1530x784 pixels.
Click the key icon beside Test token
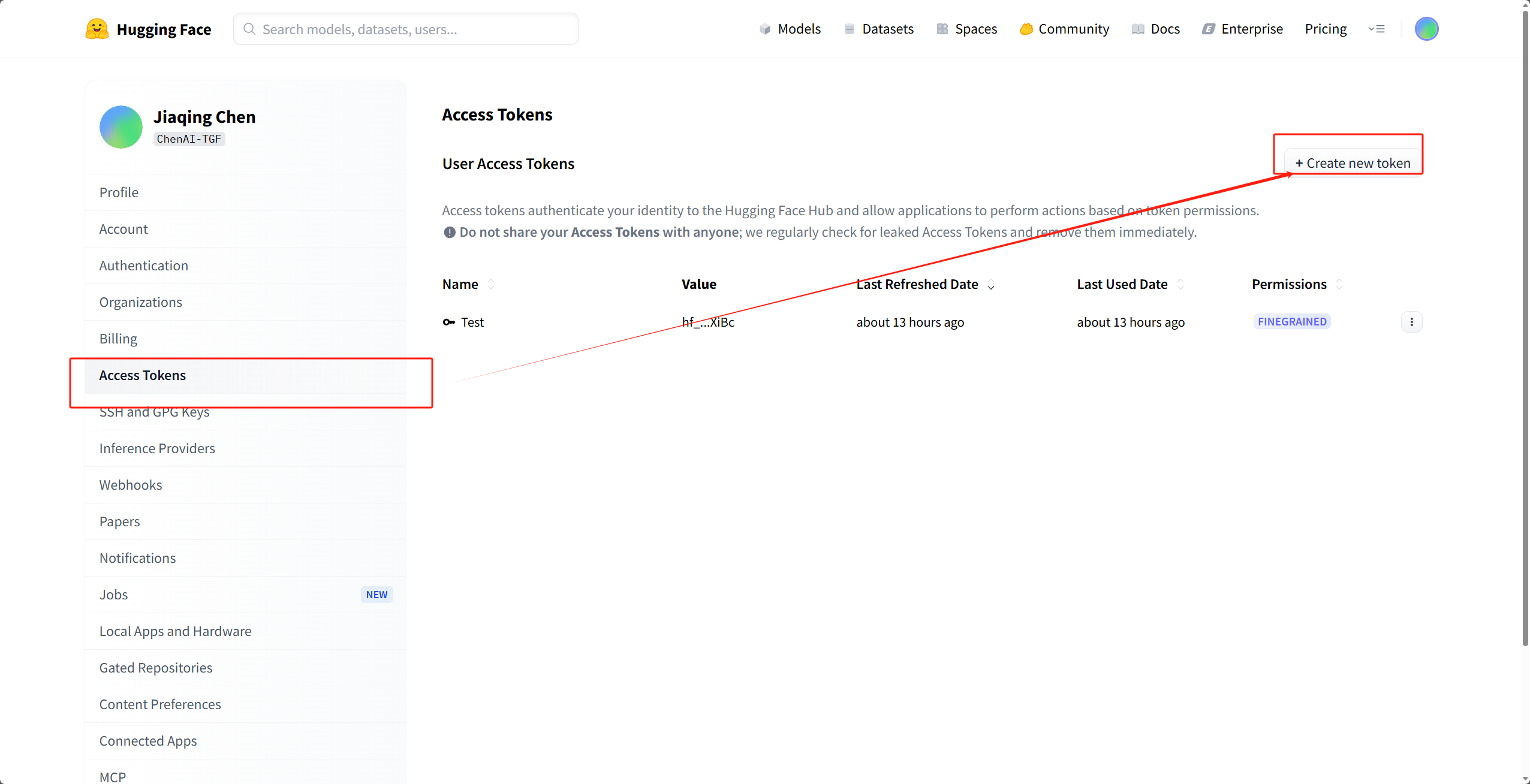click(x=448, y=322)
